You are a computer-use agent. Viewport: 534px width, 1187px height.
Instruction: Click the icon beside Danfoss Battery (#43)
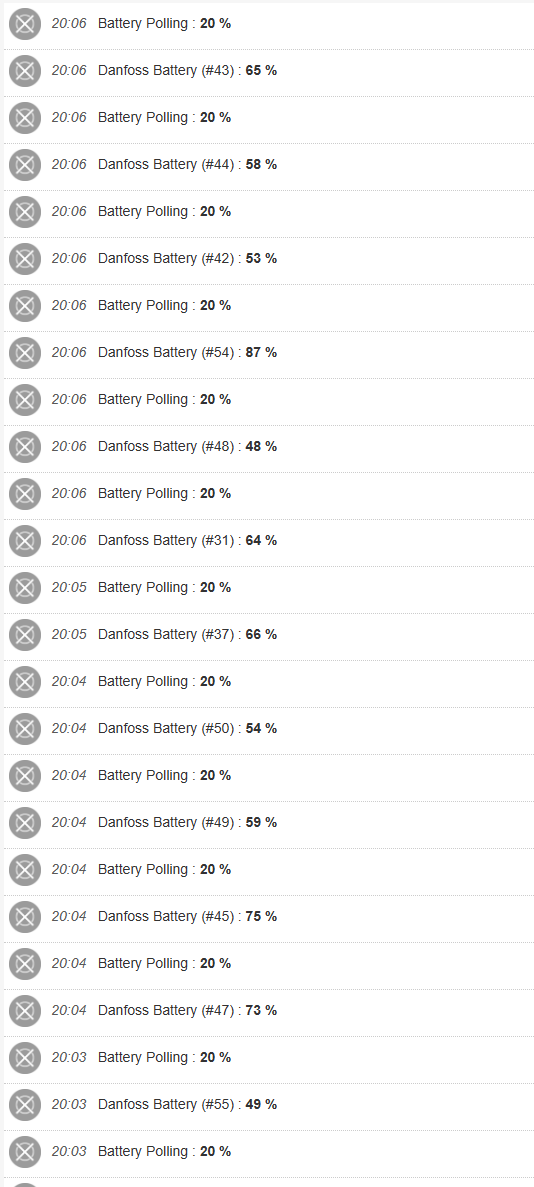pos(25,71)
